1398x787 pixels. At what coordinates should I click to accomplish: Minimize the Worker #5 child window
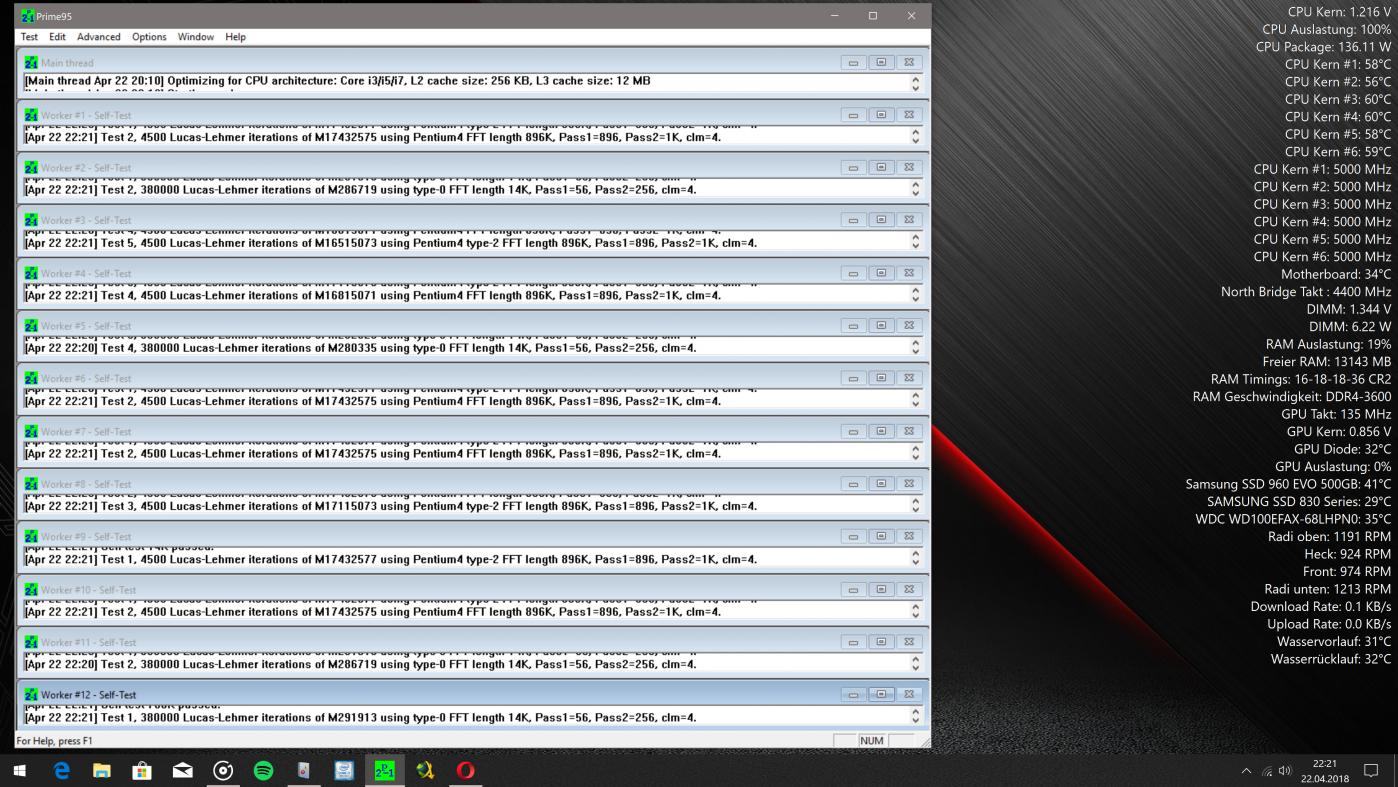point(853,326)
